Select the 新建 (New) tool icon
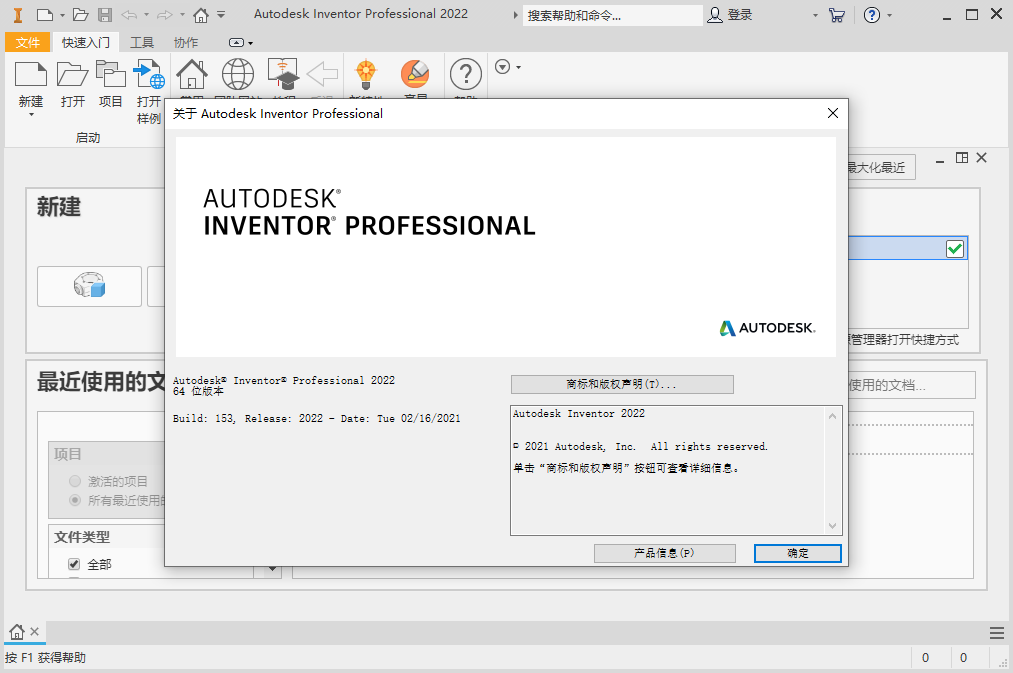 31,75
